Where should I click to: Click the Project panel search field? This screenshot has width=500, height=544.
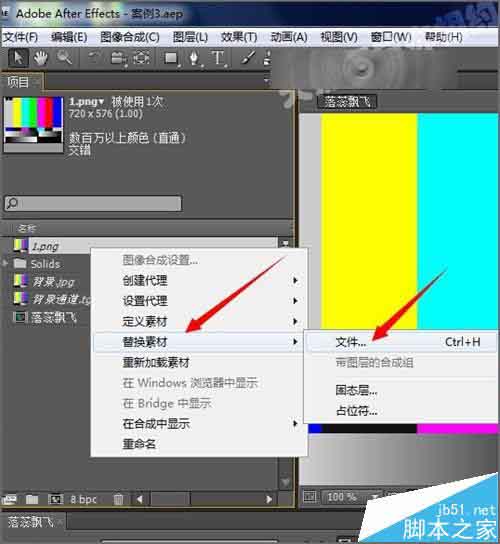[93, 203]
